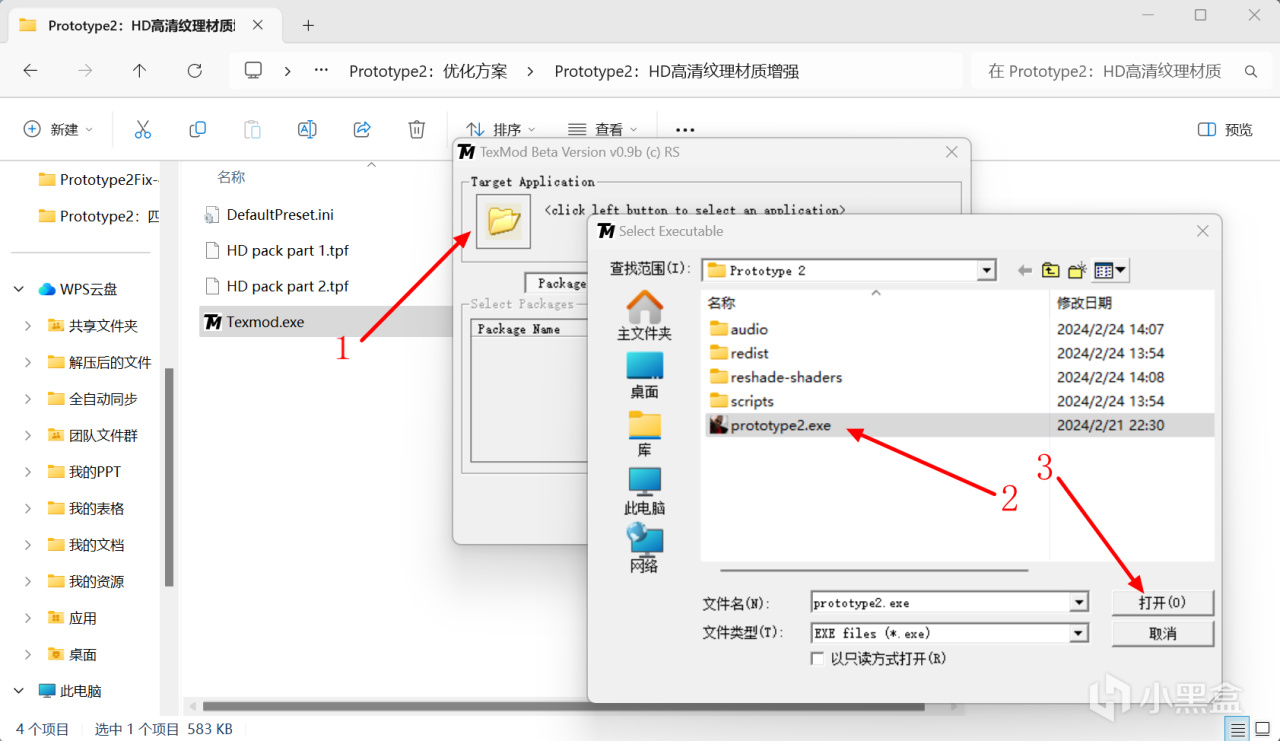Collapse the WPS云盘 tree node

coord(19,289)
